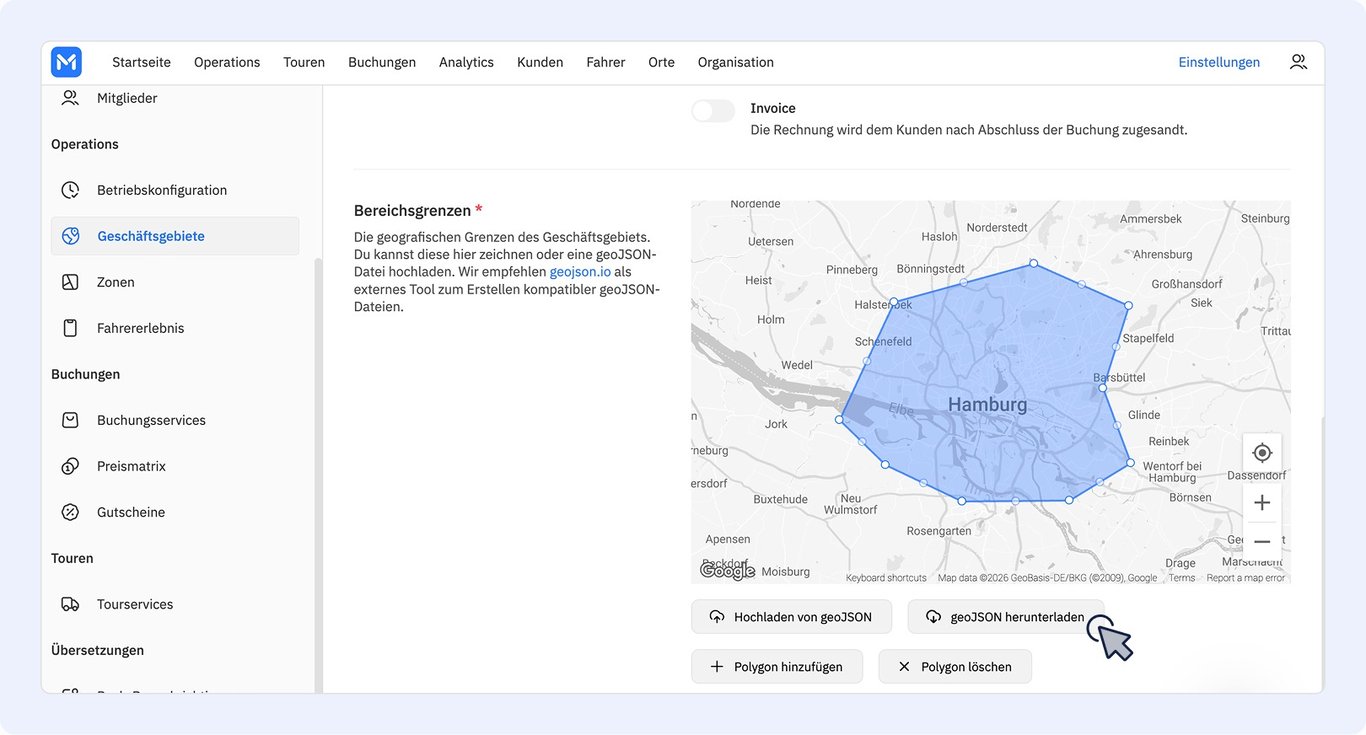Select Tourservices in sidebar

tap(175, 604)
